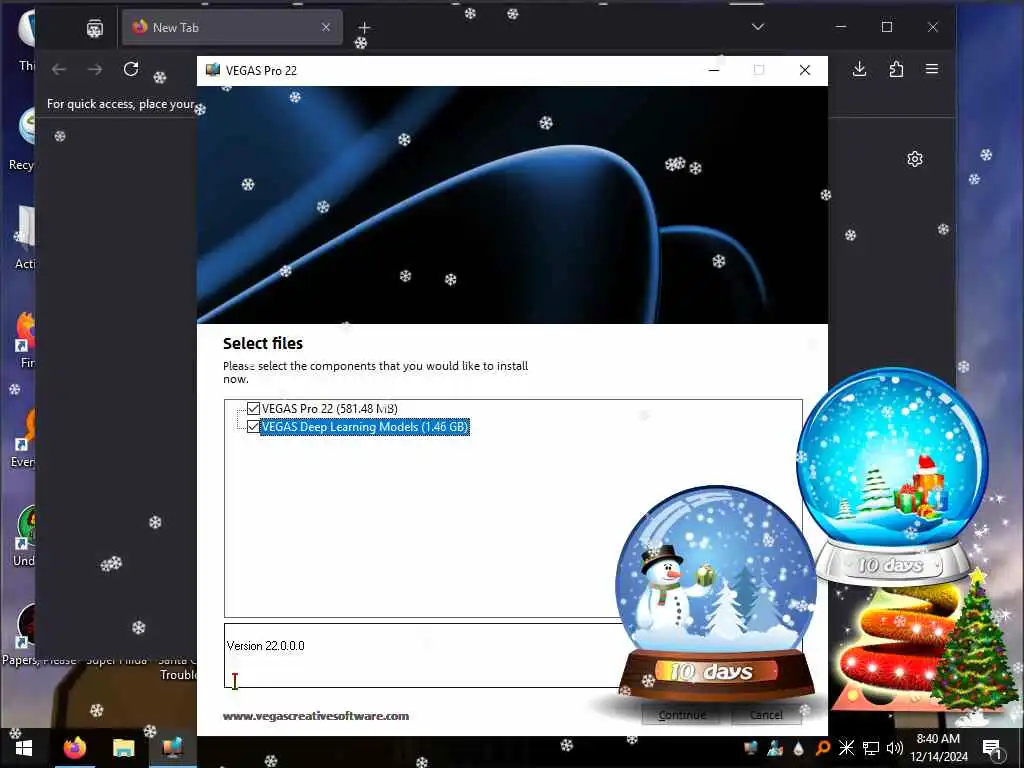Viewport: 1024px width, 768px height.
Task: Open the network tray icon
Action: pyautogui.click(x=871, y=748)
